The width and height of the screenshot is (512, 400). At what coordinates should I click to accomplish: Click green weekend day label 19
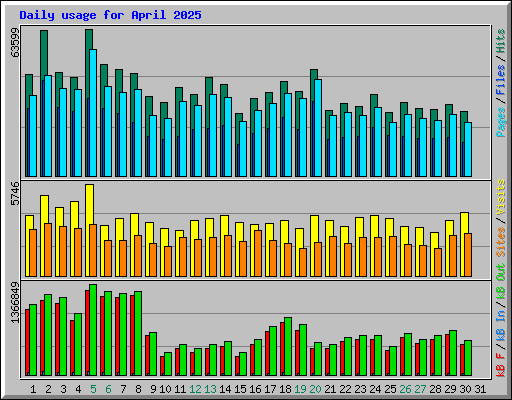click(300, 389)
